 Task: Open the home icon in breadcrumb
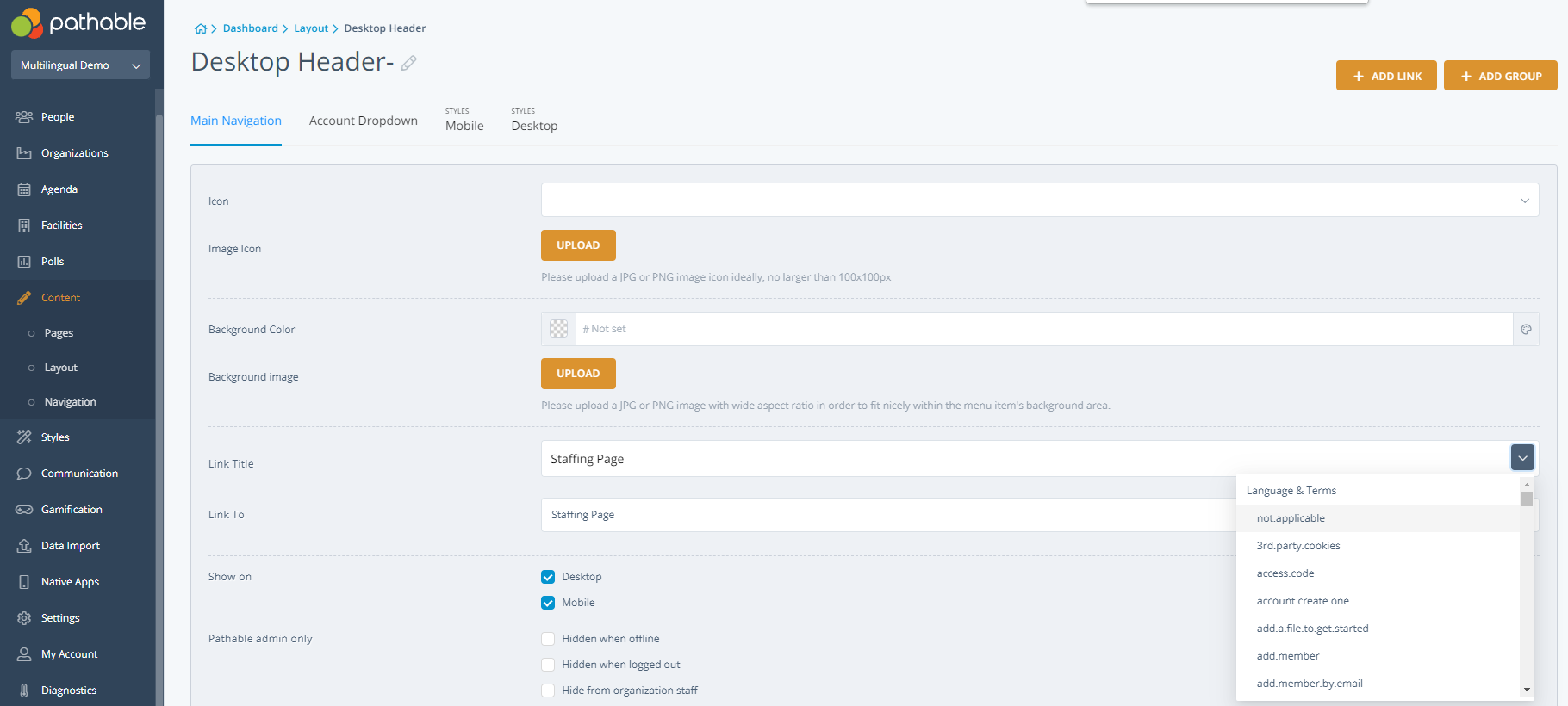pyautogui.click(x=201, y=28)
